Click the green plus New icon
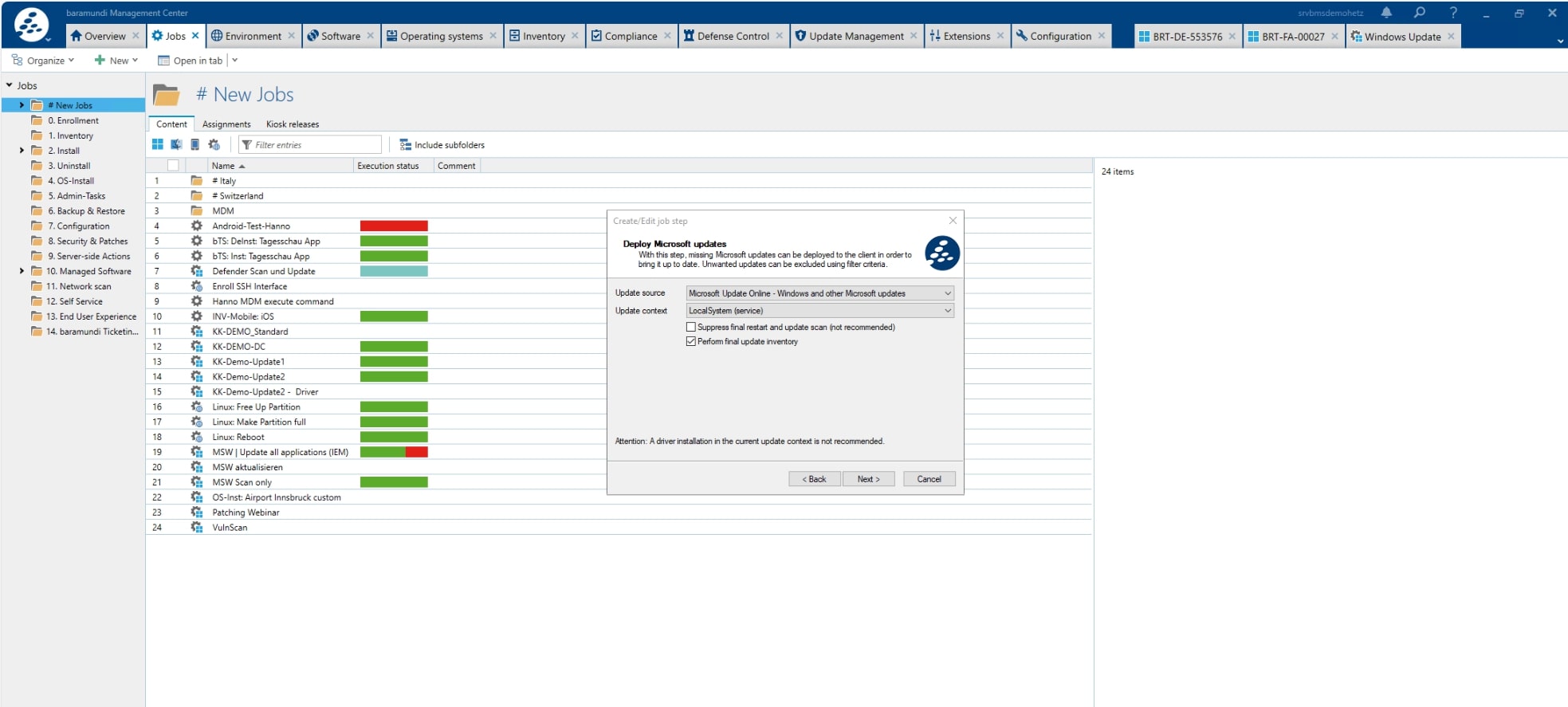The image size is (1568, 707). tap(100, 60)
